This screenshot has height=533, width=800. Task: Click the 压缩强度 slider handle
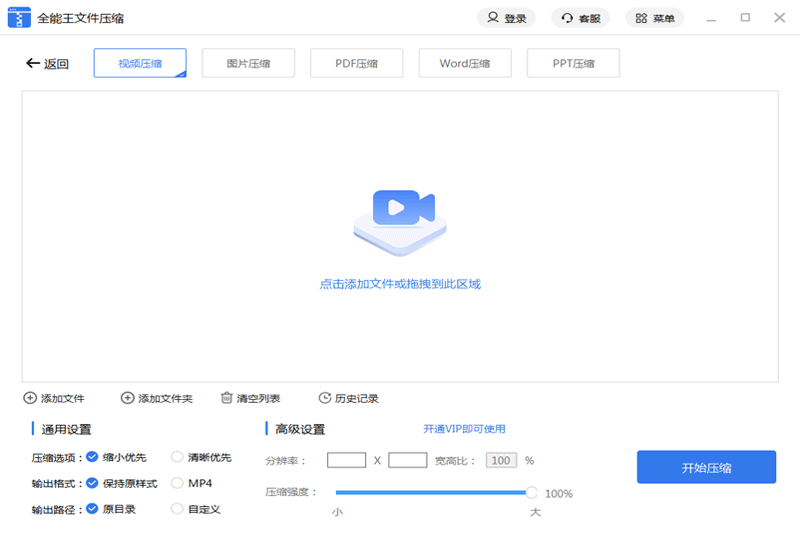pyautogui.click(x=531, y=492)
